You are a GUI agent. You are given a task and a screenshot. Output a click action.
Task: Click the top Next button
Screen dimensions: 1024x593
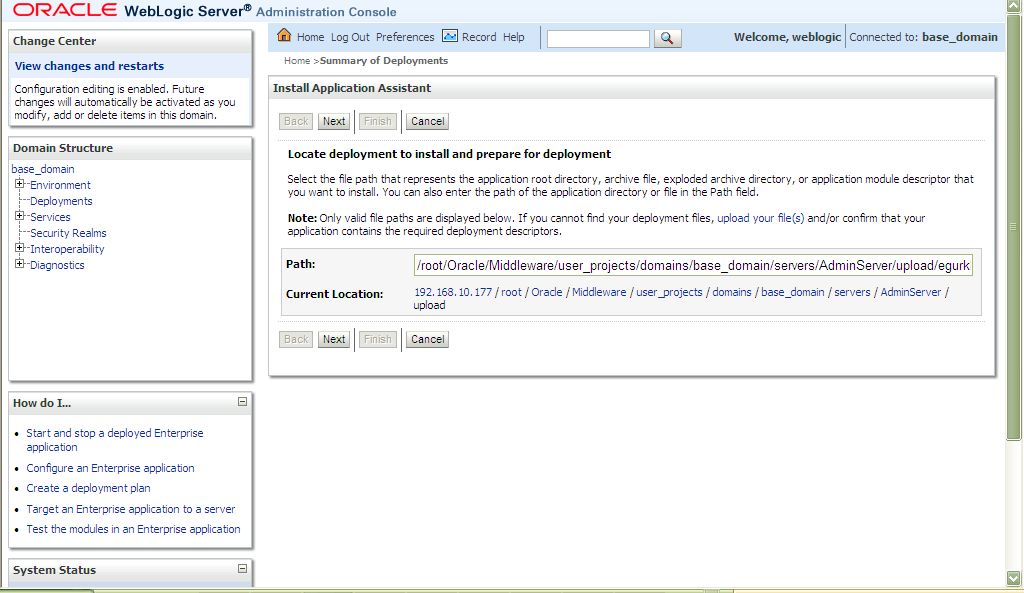(x=334, y=121)
